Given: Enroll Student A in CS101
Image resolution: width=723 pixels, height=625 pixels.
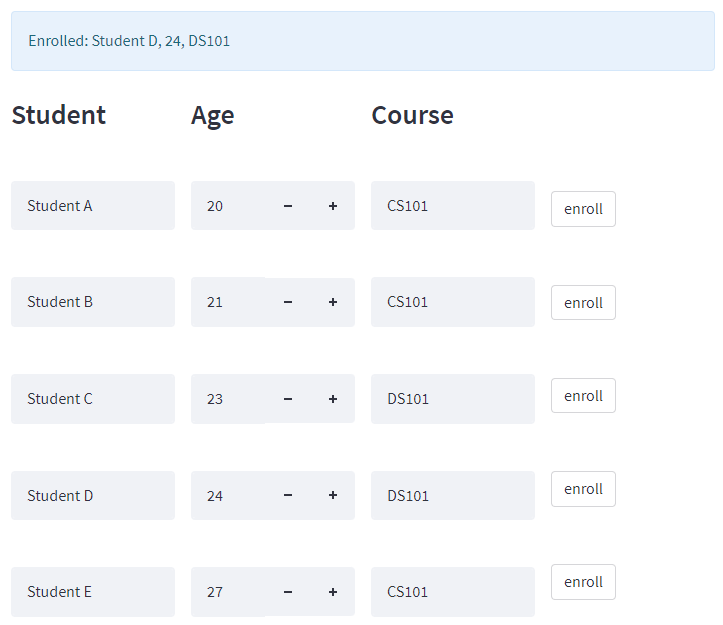Looking at the screenshot, I should tap(583, 209).
